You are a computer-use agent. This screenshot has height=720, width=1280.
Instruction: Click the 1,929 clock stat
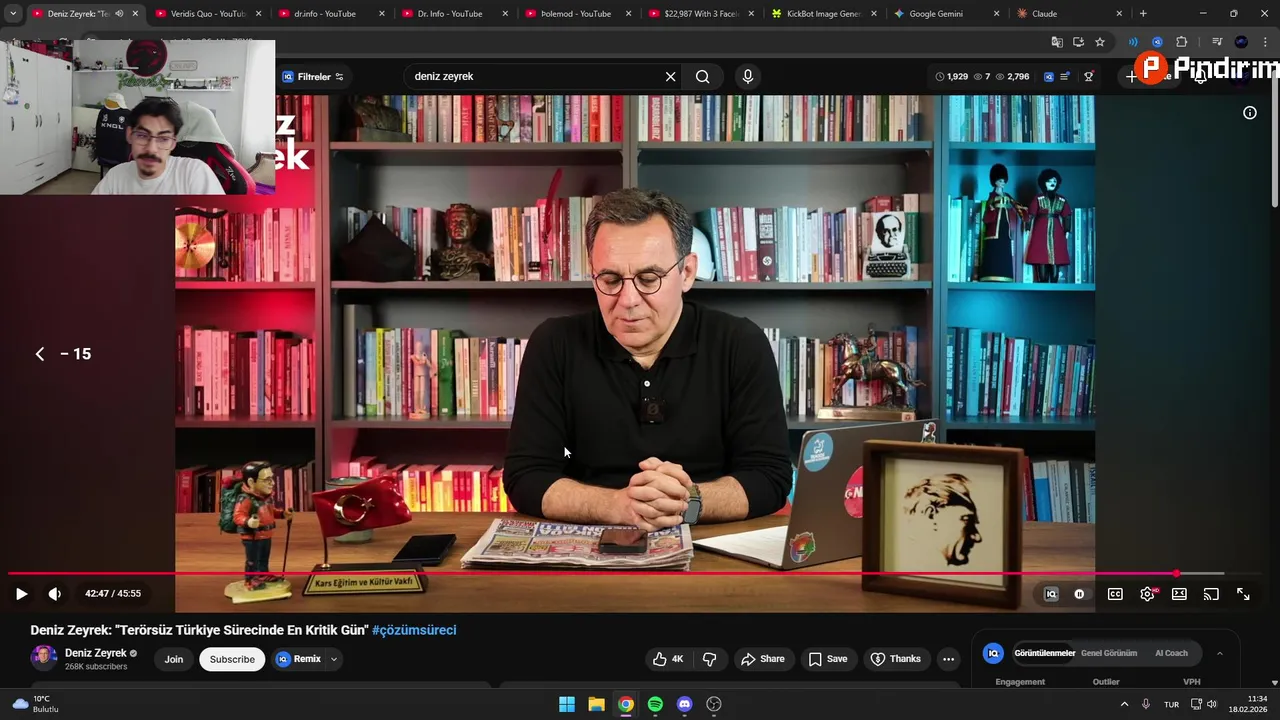click(x=951, y=77)
